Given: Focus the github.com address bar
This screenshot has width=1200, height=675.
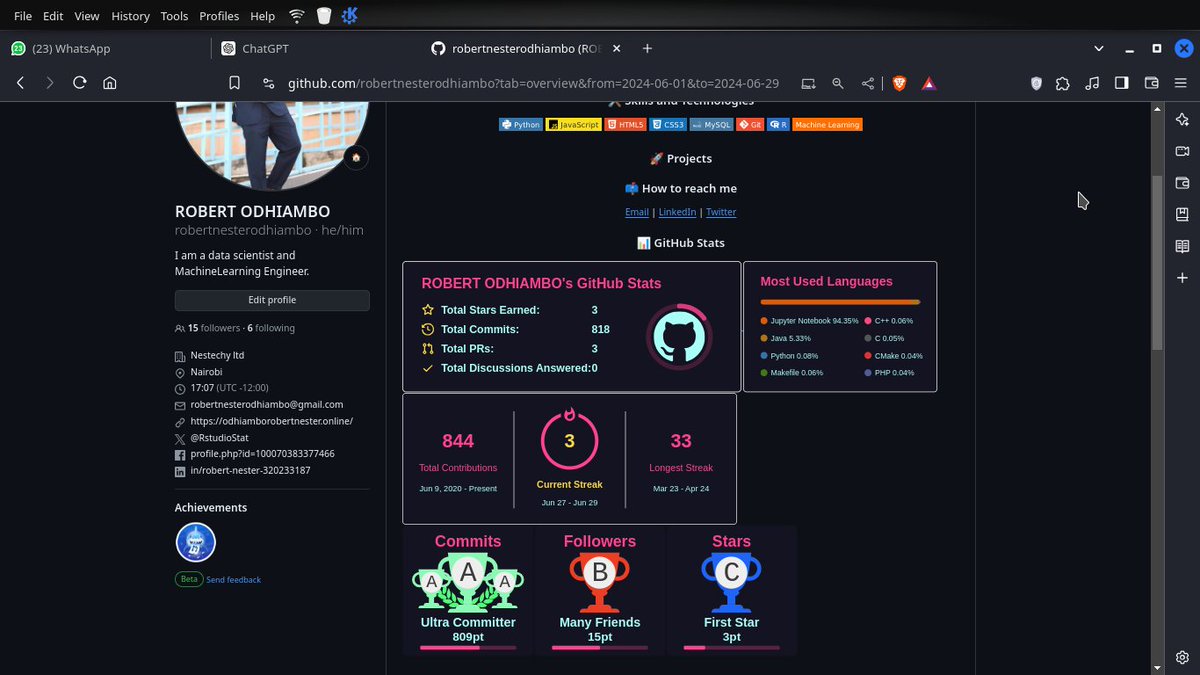Looking at the screenshot, I should (534, 84).
